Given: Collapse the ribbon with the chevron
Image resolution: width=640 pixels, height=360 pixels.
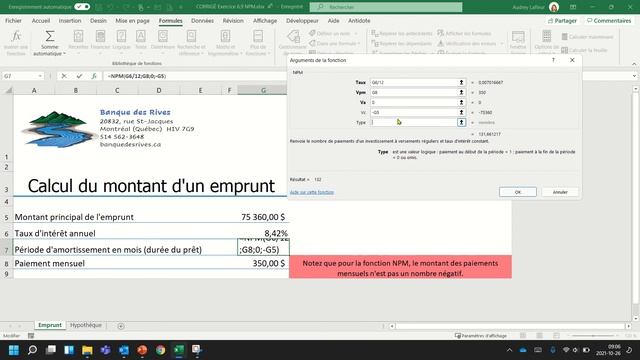Looking at the screenshot, I should (634, 64).
